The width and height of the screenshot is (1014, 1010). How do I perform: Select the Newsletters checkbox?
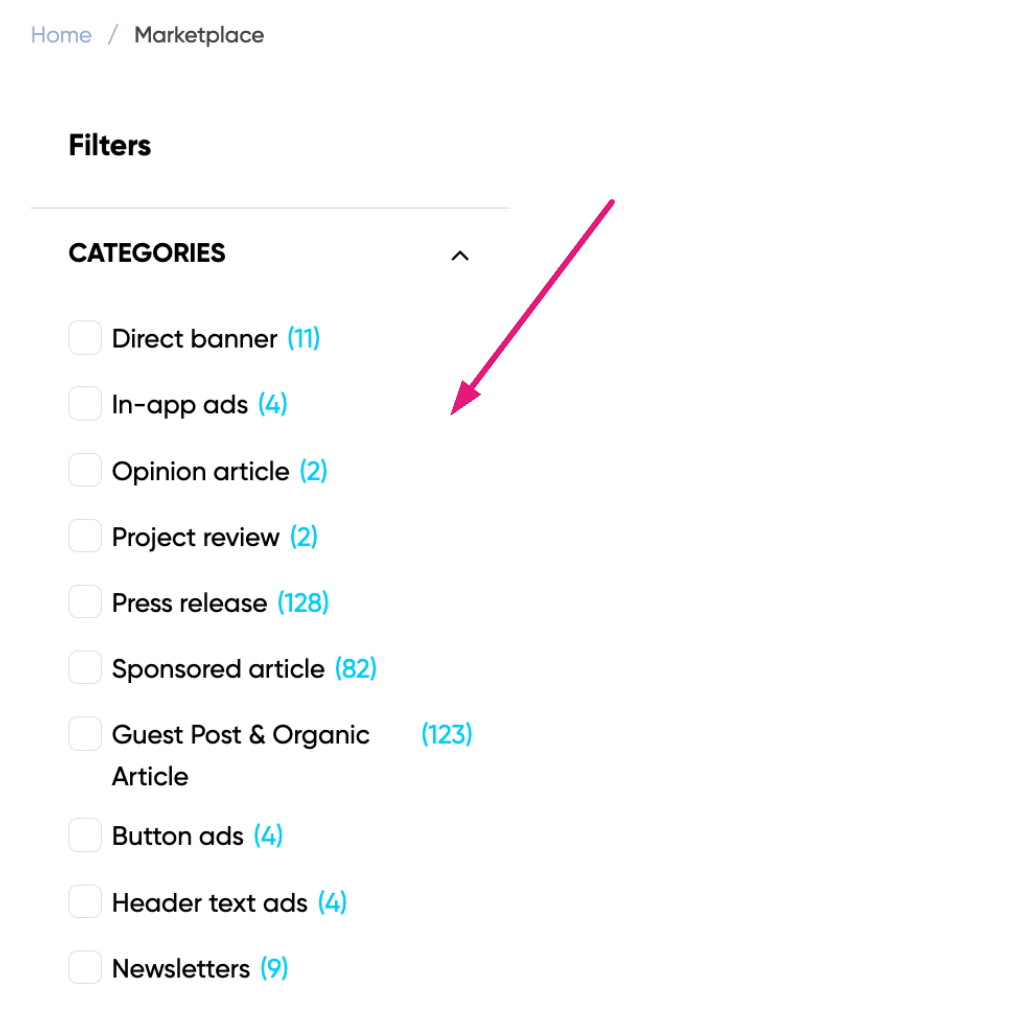tap(85, 968)
